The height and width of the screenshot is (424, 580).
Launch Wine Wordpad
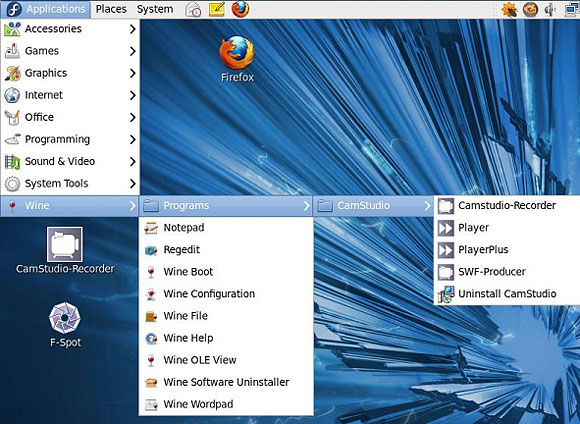click(x=226, y=404)
